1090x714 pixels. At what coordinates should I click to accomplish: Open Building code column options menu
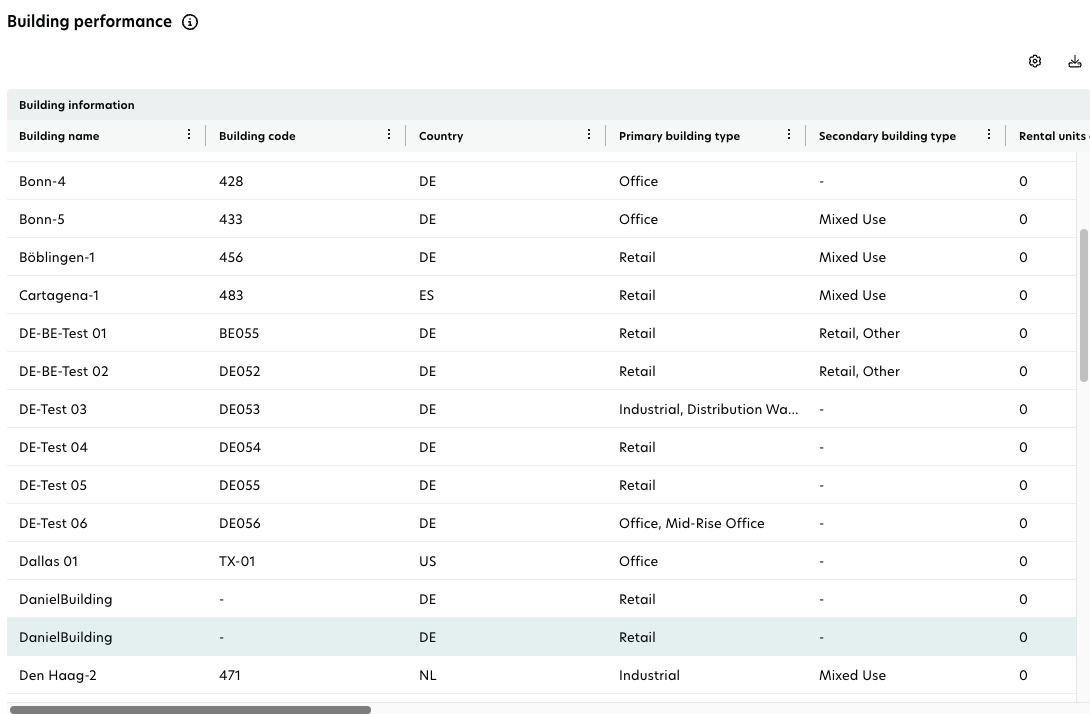389,134
